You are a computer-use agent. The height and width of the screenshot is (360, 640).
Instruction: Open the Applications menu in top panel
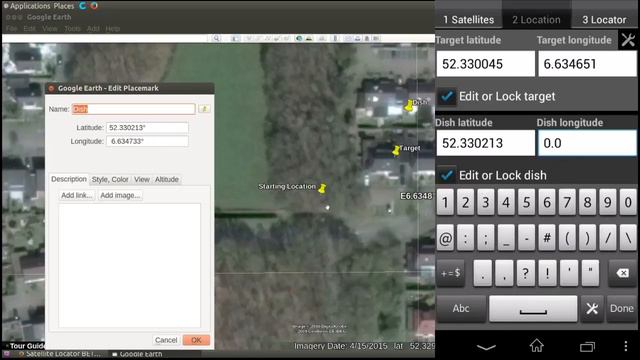click(x=30, y=6)
